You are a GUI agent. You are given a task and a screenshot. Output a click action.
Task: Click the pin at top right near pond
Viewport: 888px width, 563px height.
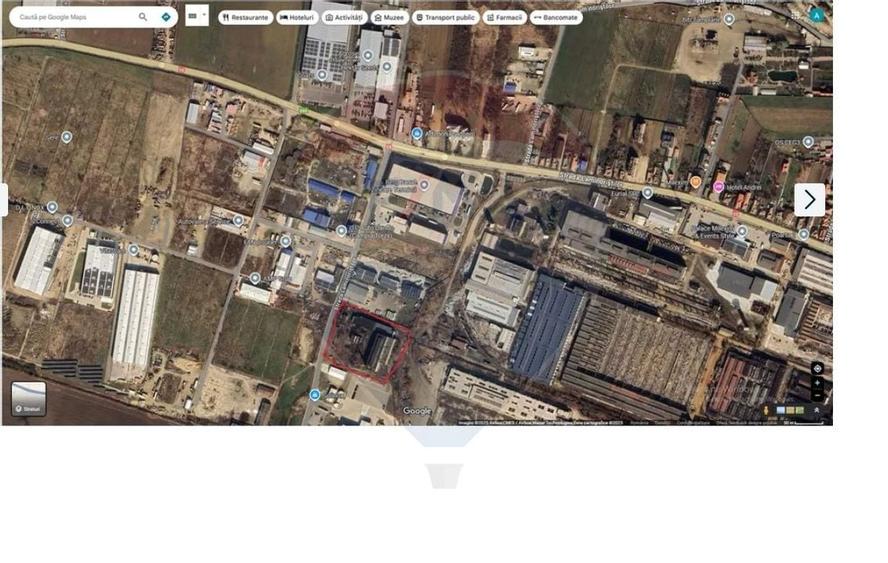(729, 19)
